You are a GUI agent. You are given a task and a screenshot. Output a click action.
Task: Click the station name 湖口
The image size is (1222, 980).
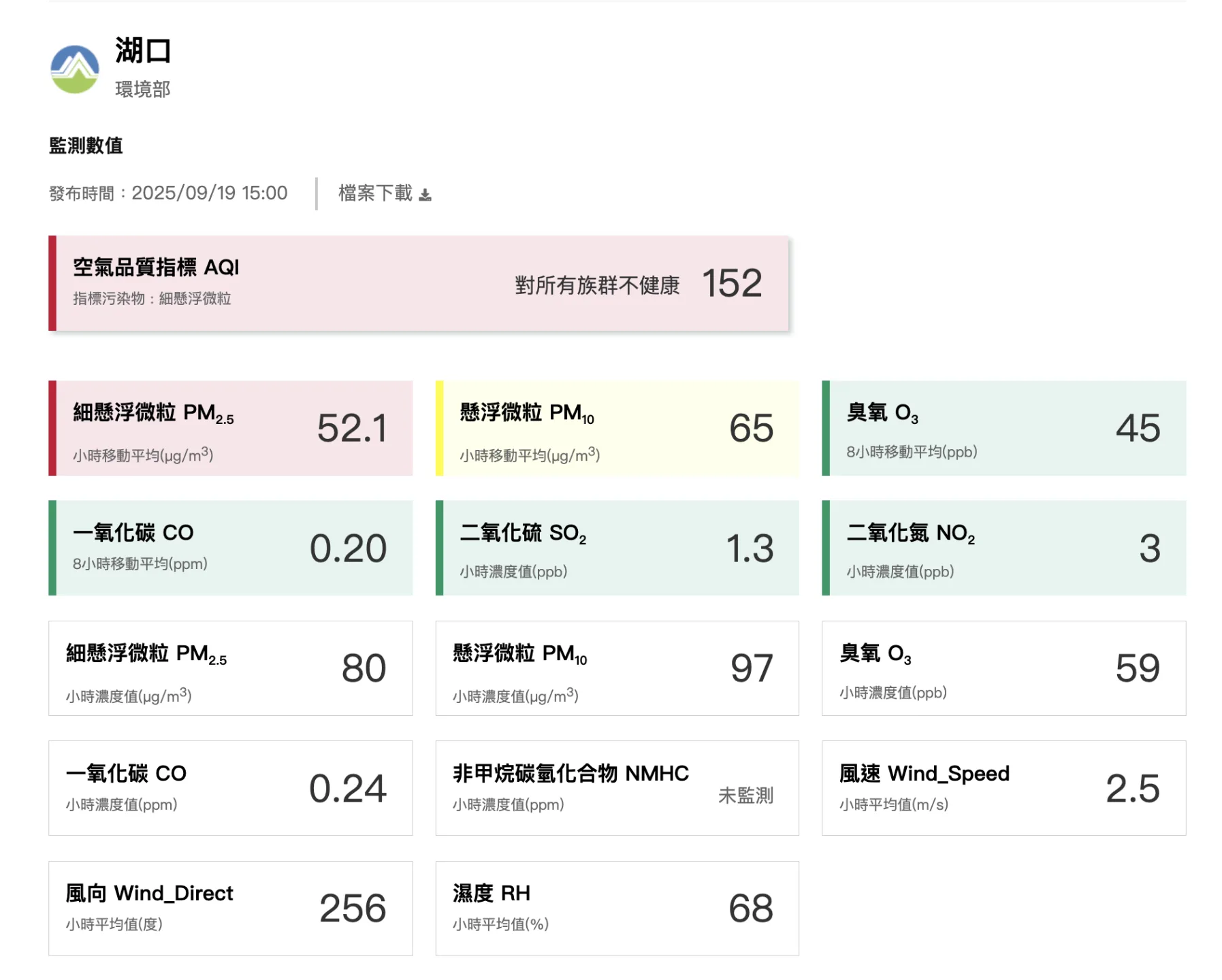tap(141, 53)
